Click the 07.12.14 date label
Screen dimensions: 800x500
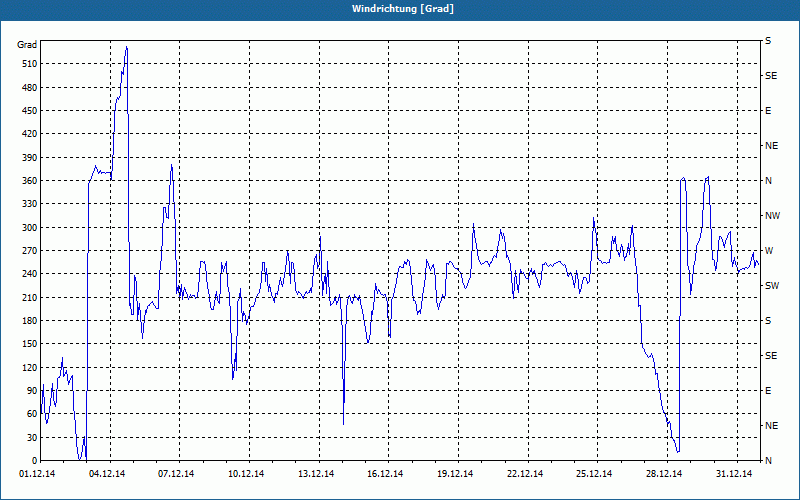pos(177,474)
